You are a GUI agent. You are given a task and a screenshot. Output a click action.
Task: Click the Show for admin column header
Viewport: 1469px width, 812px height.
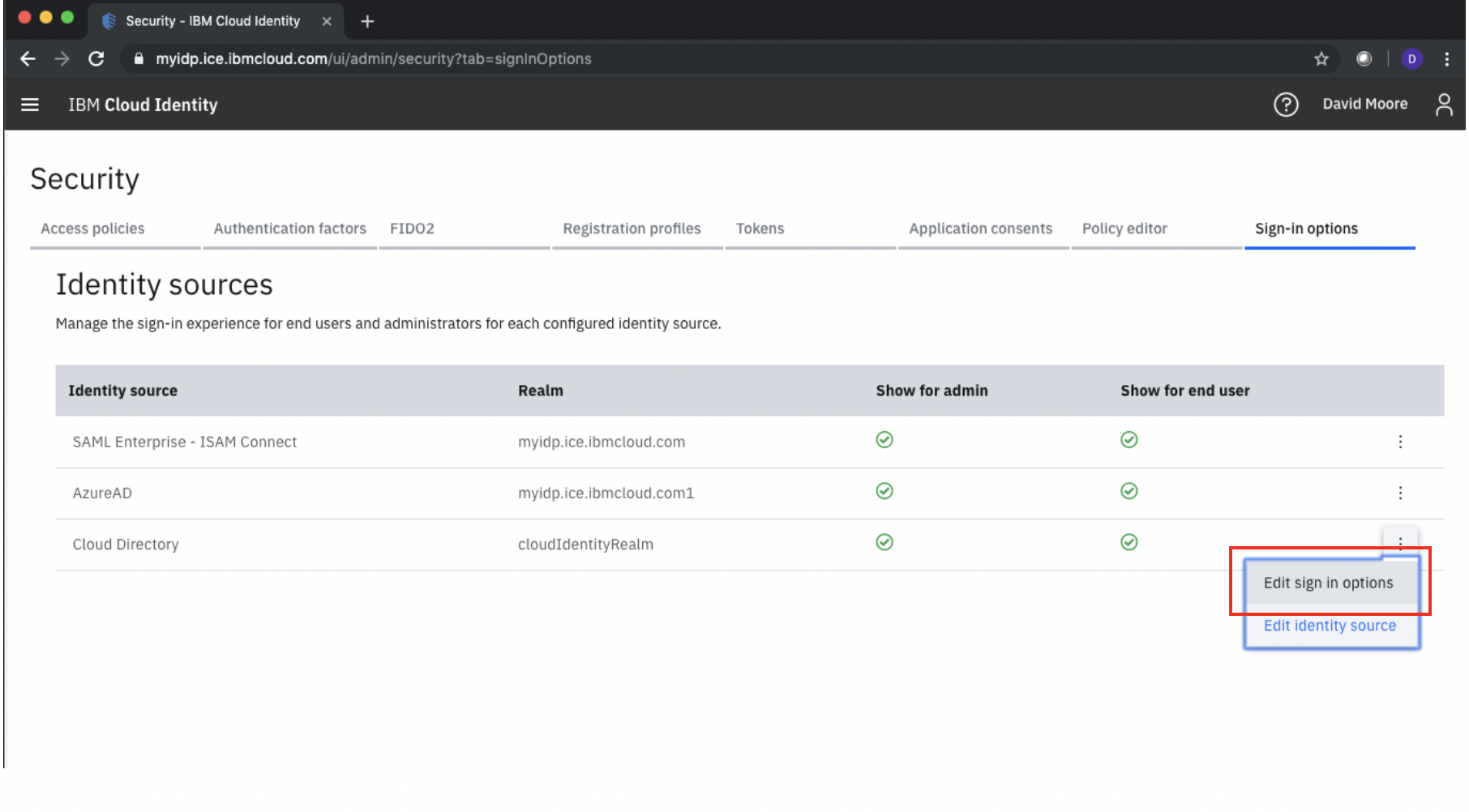[932, 391]
